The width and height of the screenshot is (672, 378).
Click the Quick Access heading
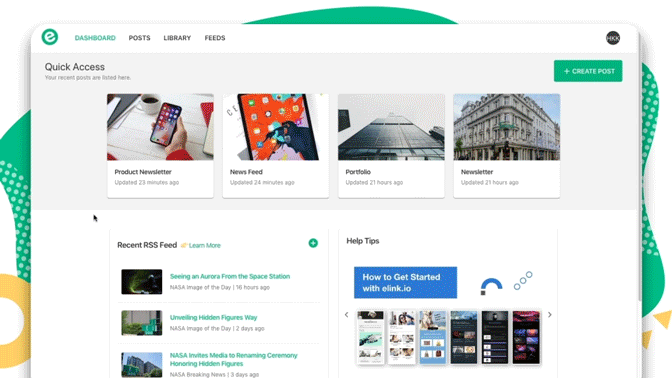click(75, 67)
